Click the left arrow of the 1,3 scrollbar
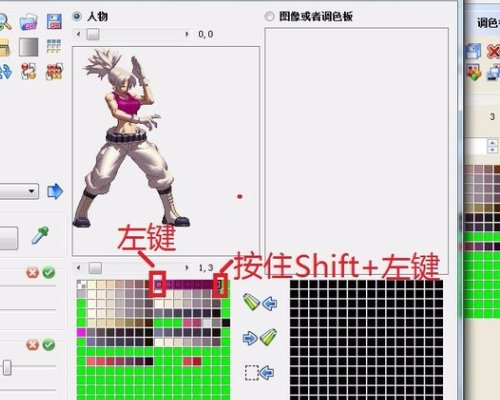 [79, 268]
